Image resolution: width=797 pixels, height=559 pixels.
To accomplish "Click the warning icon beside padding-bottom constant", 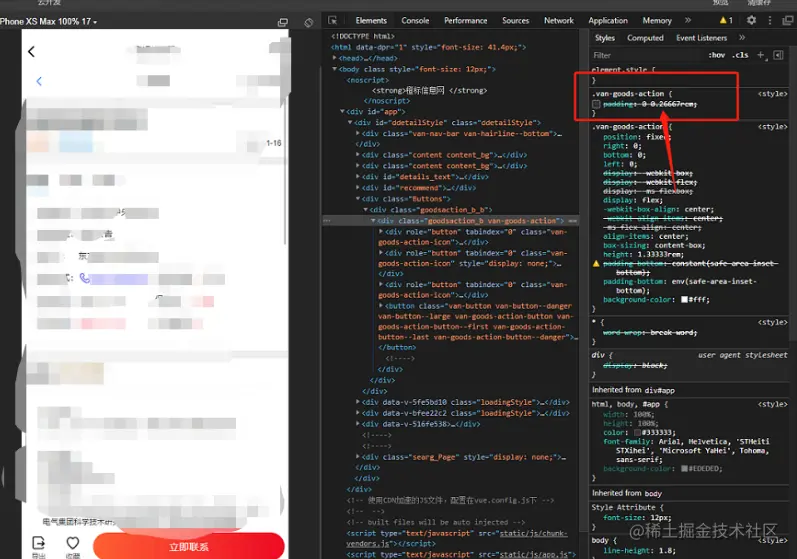I will click(596, 264).
